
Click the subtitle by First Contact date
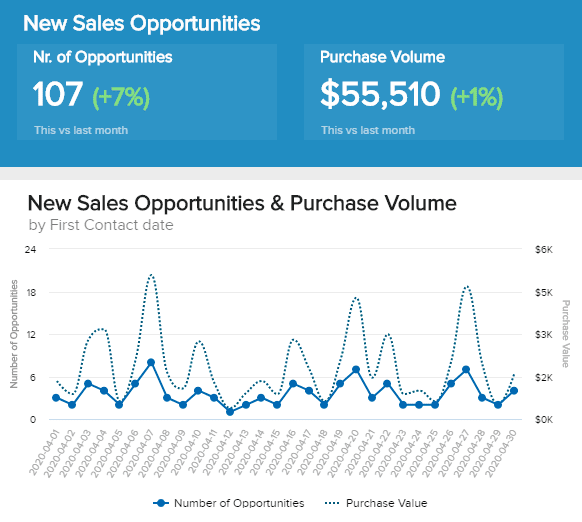pyautogui.click(x=101, y=225)
